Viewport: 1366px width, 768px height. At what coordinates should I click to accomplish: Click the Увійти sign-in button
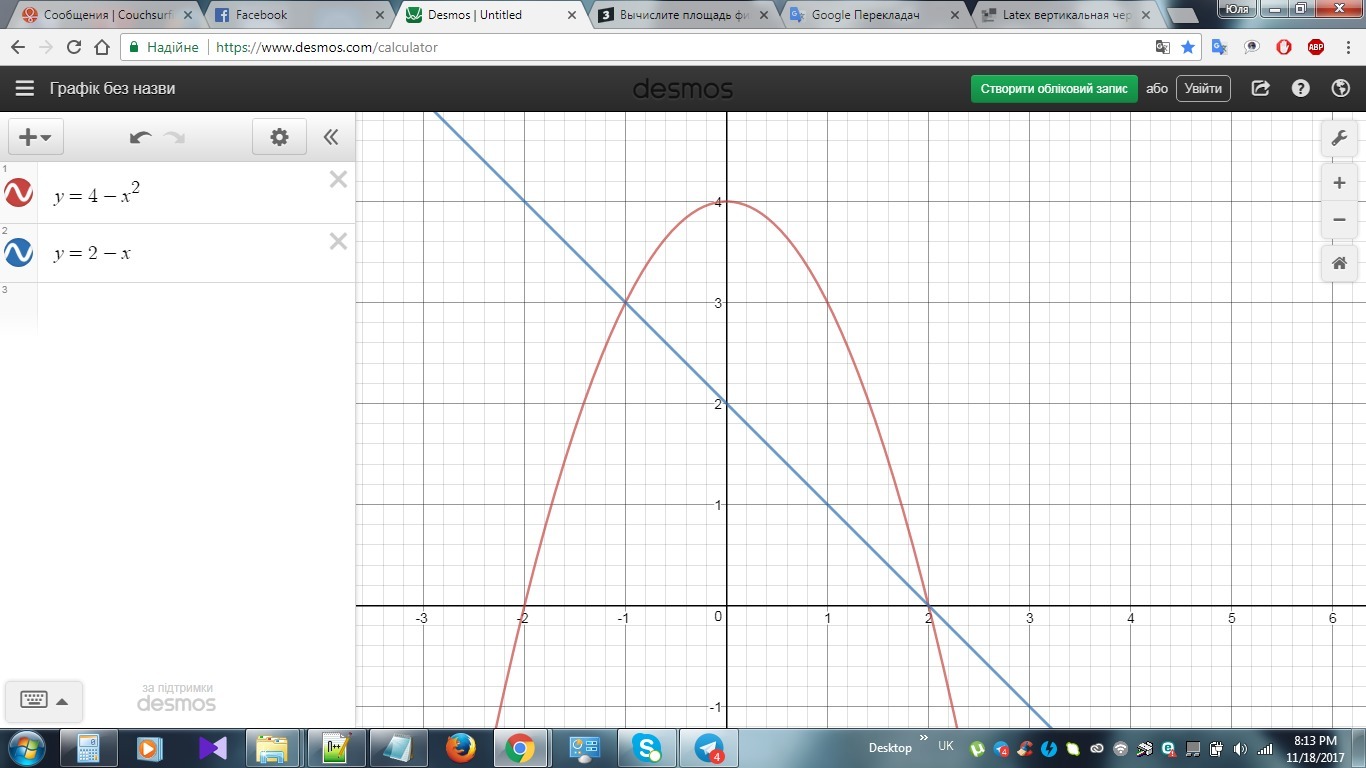(1203, 88)
